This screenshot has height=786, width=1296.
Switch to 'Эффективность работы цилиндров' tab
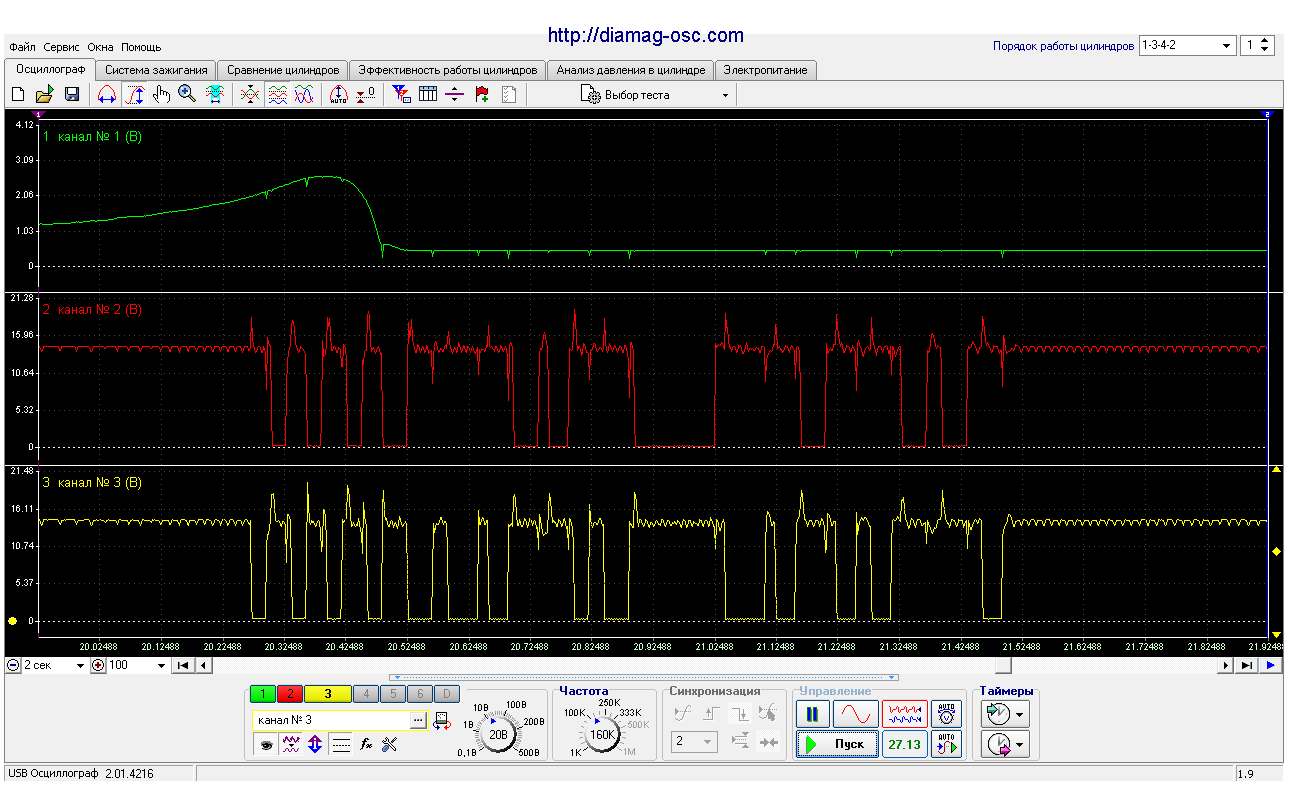click(448, 70)
